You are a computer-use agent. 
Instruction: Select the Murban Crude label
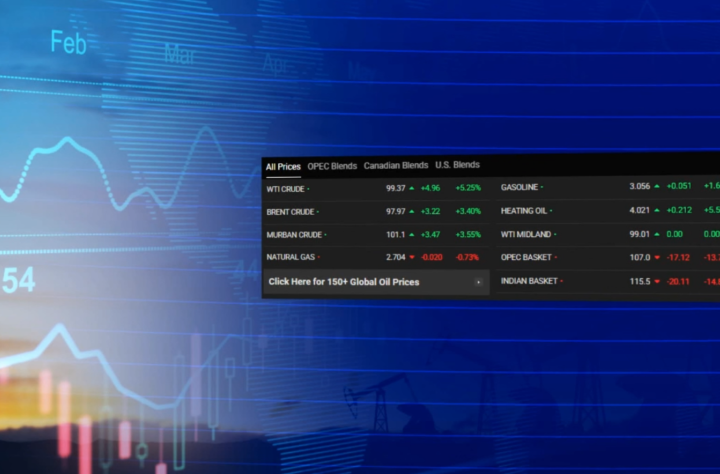pyautogui.click(x=294, y=235)
